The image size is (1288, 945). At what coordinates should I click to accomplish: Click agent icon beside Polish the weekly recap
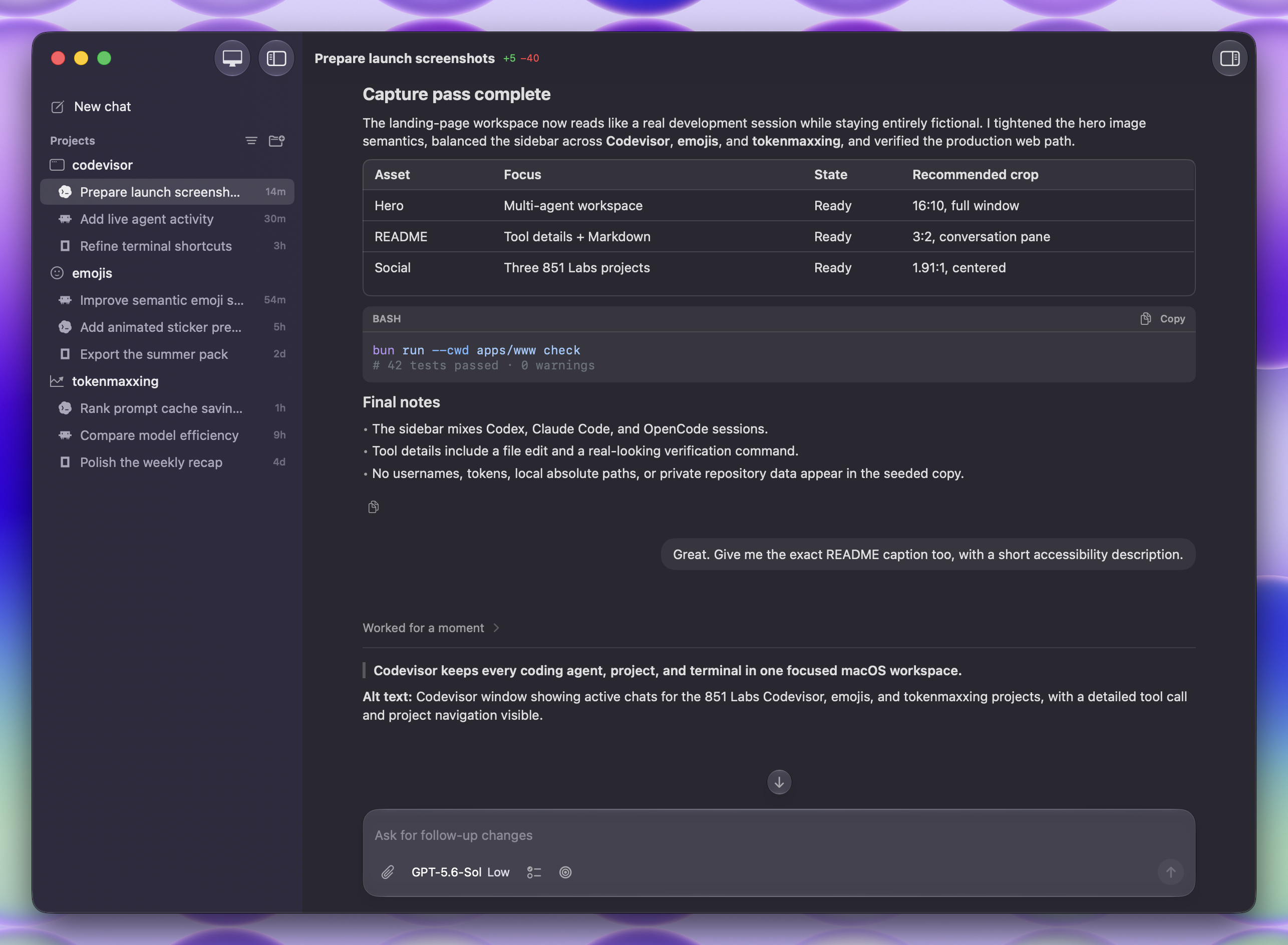click(65, 462)
